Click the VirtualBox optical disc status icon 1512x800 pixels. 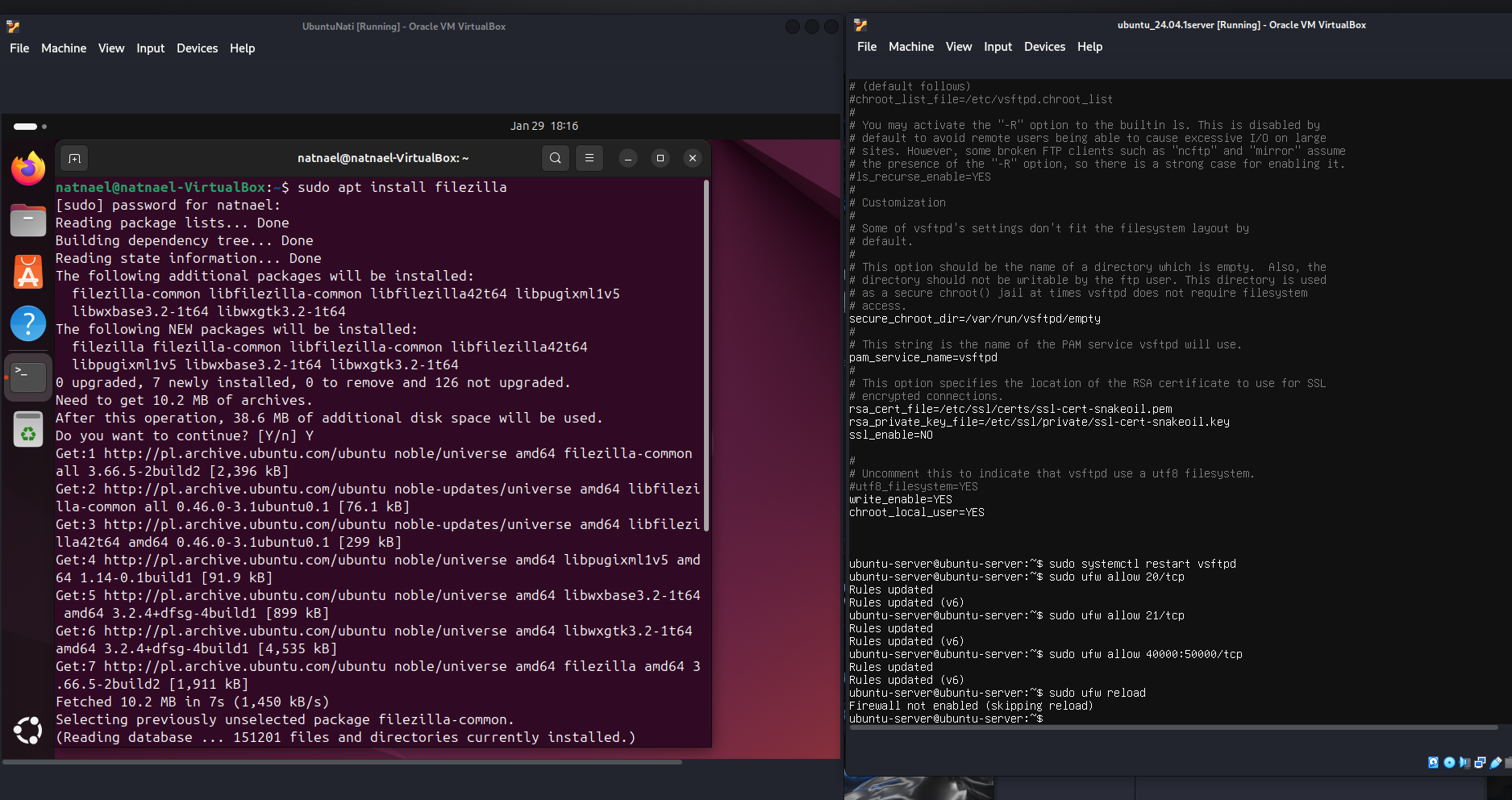1449,762
